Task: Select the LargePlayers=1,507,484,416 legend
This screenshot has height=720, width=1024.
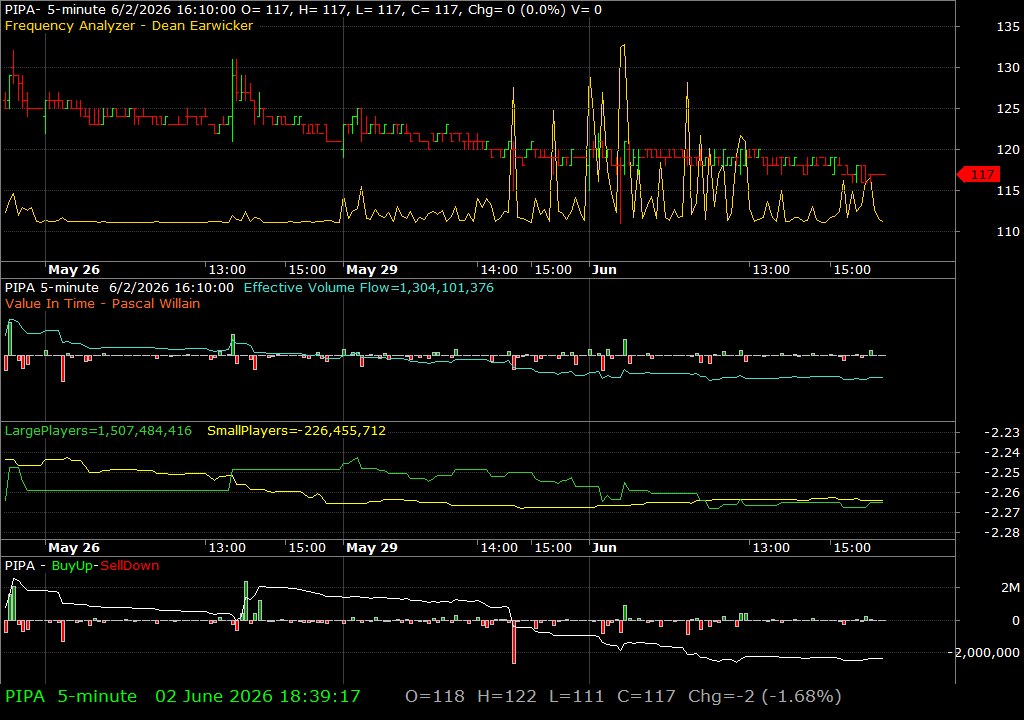Action: click(x=98, y=431)
